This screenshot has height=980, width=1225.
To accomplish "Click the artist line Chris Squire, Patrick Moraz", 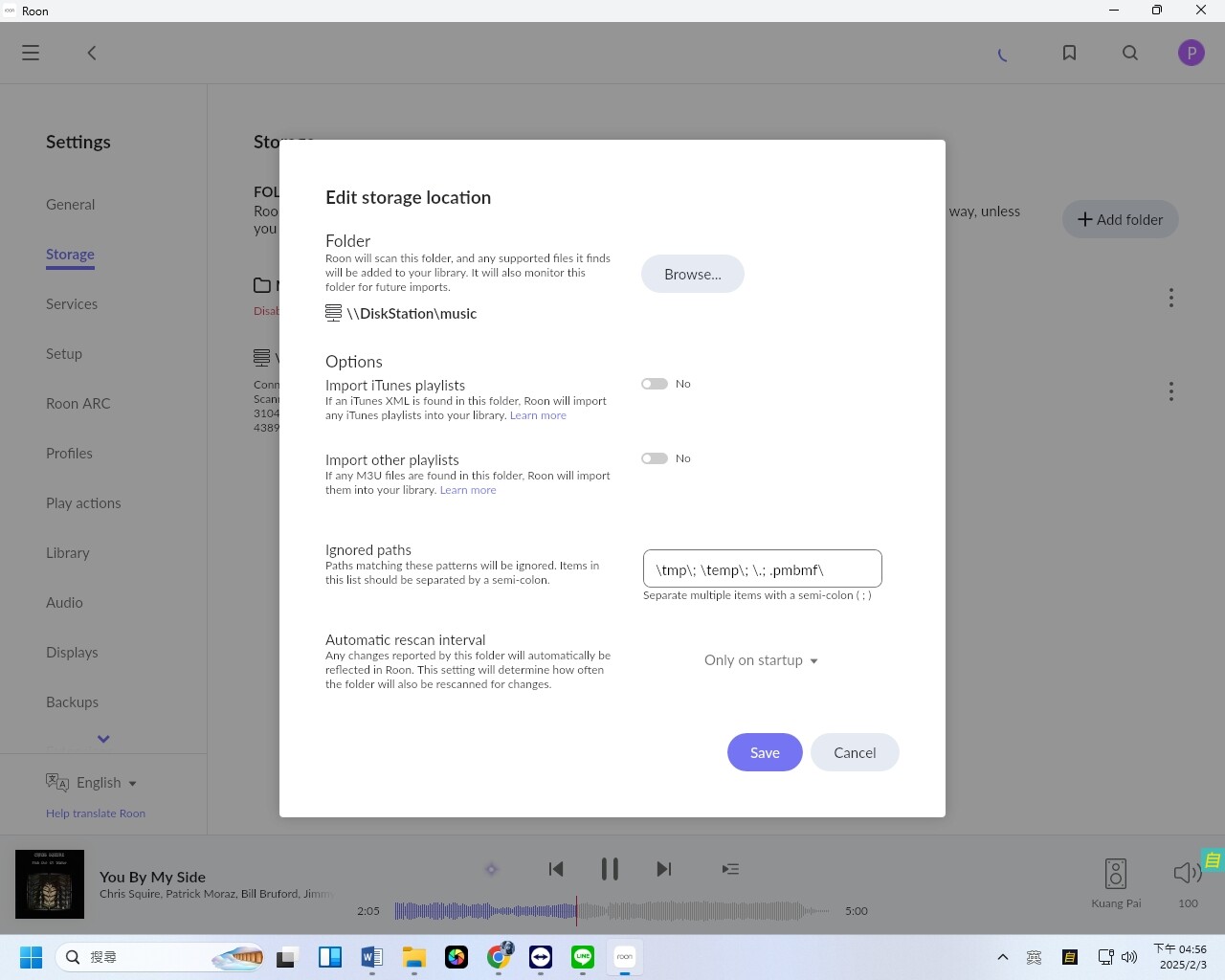I will (216, 894).
